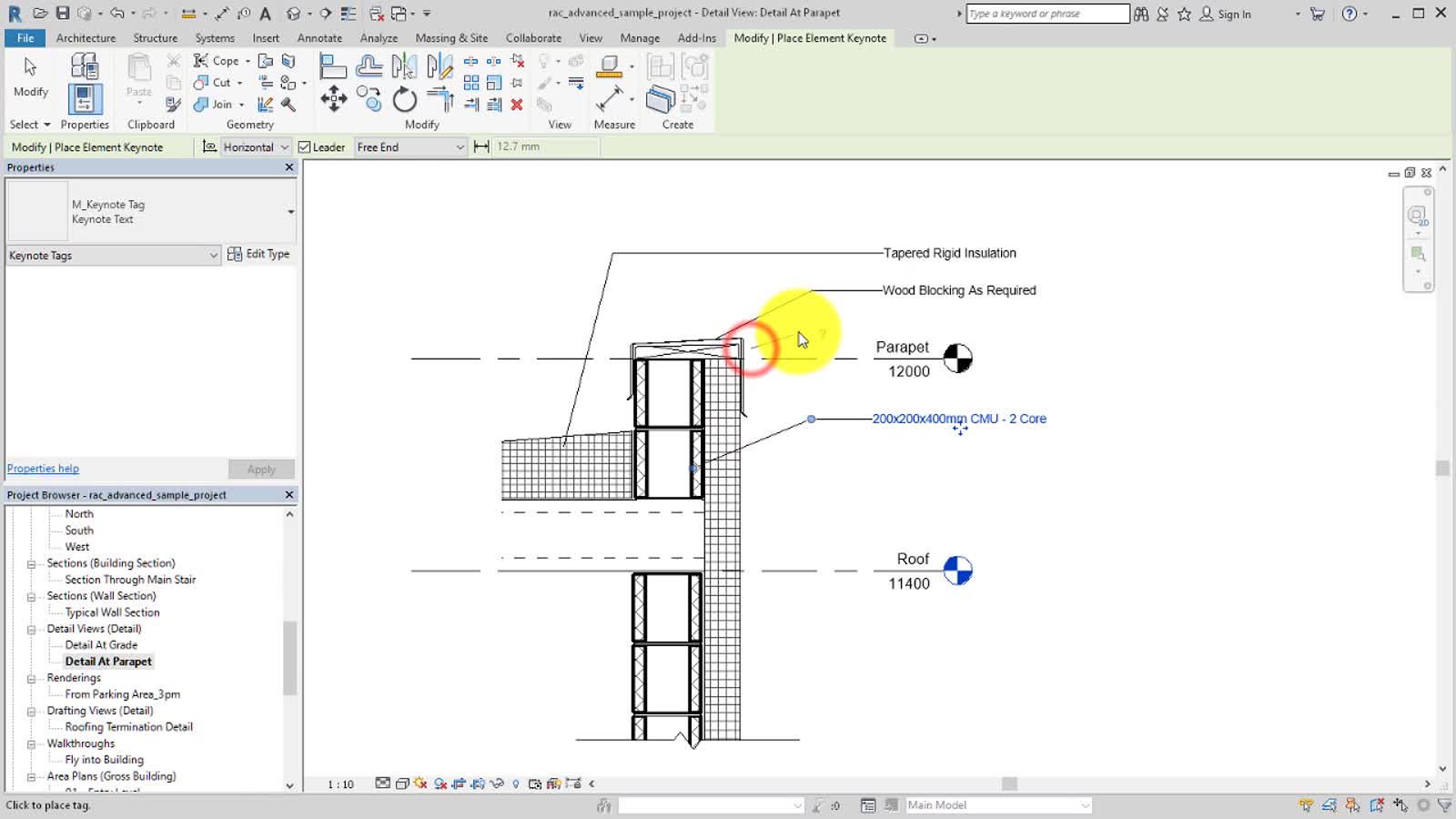
Task: Click the Text 'A' icon in quick access toolbar
Action: click(x=265, y=13)
